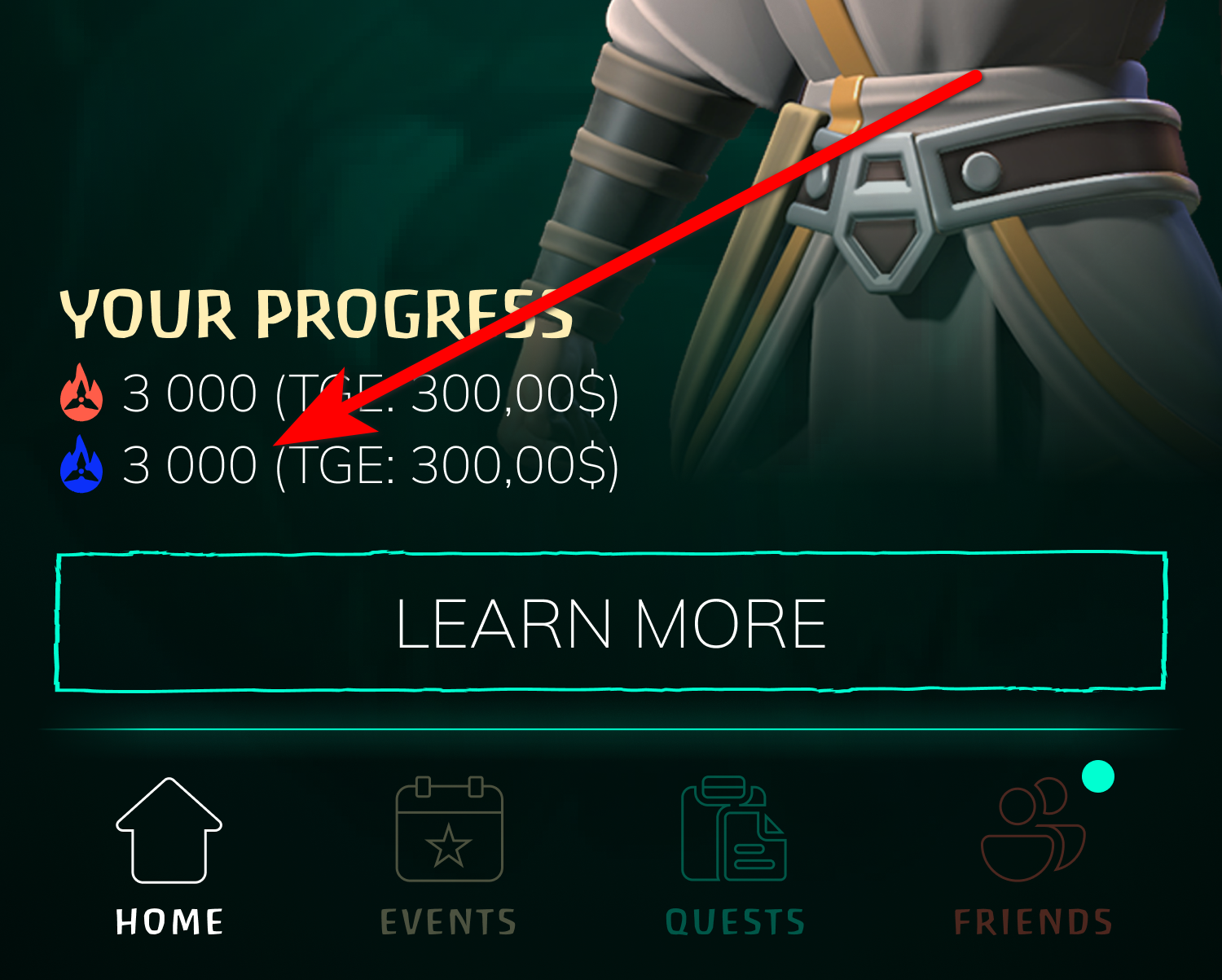Open the Friends people icon
This screenshot has width=1222, height=980.
(x=1033, y=829)
